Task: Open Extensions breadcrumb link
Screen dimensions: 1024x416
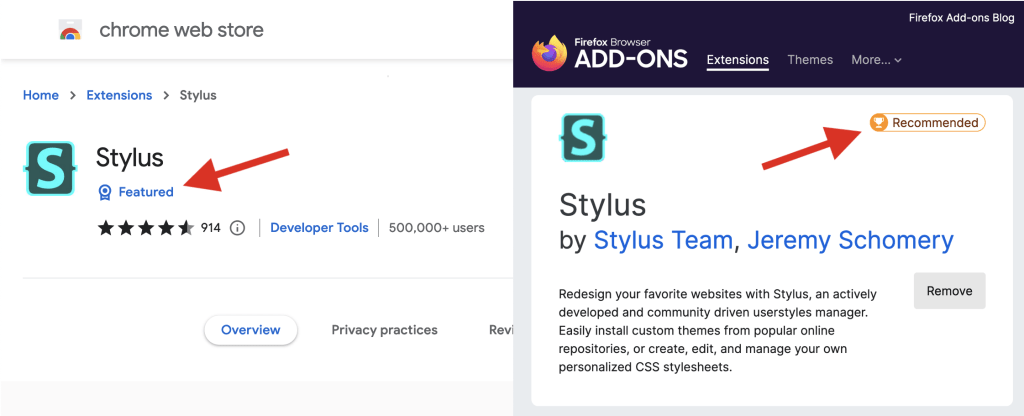Action: [x=120, y=95]
